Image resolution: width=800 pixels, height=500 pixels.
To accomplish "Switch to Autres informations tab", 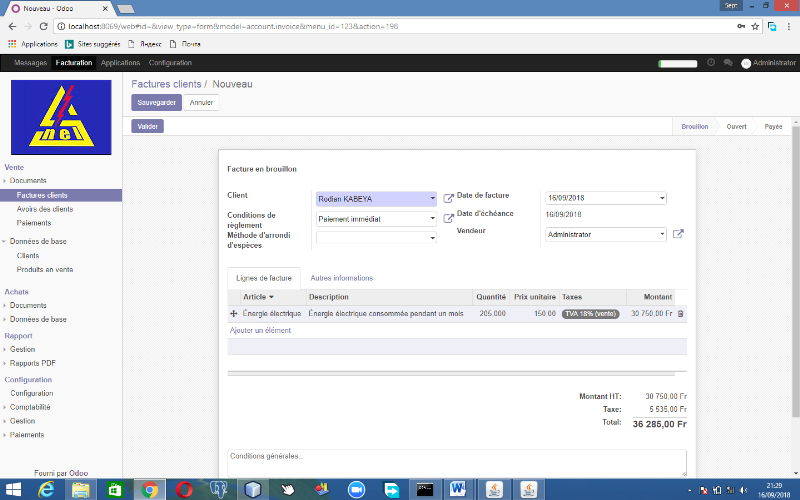I will point(341,278).
